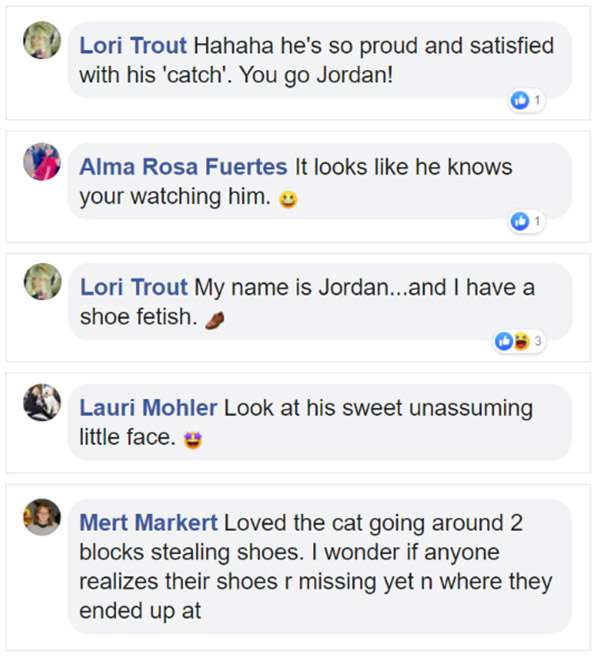Image resolution: width=600 pixels, height=661 pixels.
Task: Visit Lauri Mohler's profile via her name
Action: pyautogui.click(x=148, y=408)
